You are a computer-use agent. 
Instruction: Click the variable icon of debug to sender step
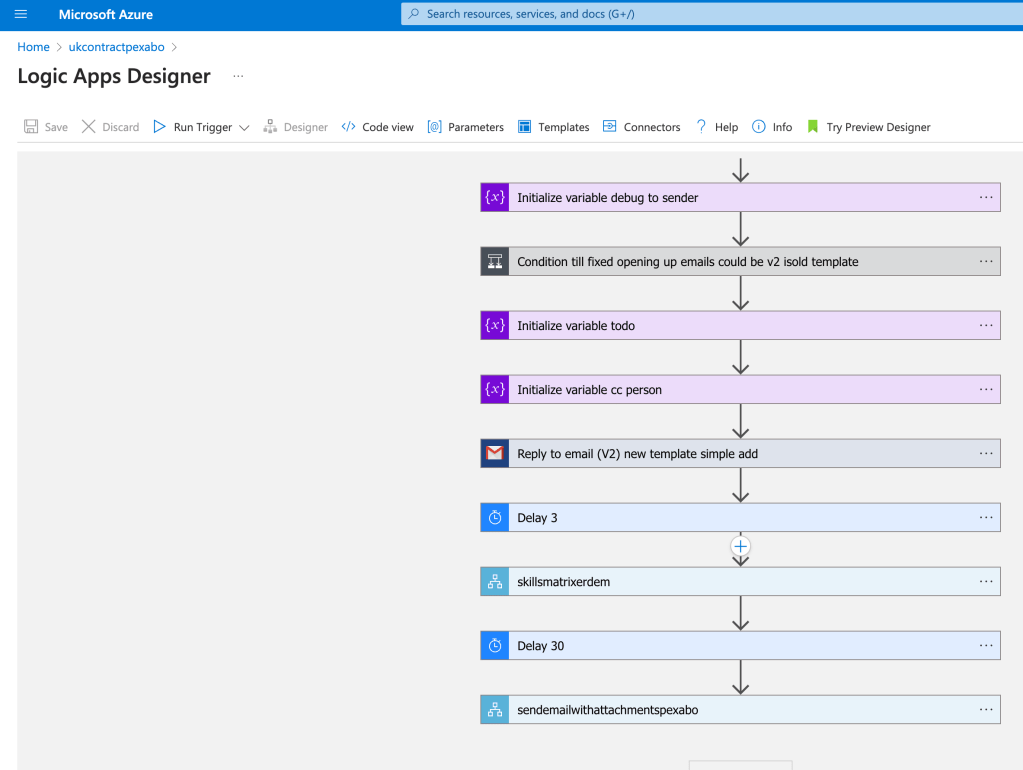point(495,198)
